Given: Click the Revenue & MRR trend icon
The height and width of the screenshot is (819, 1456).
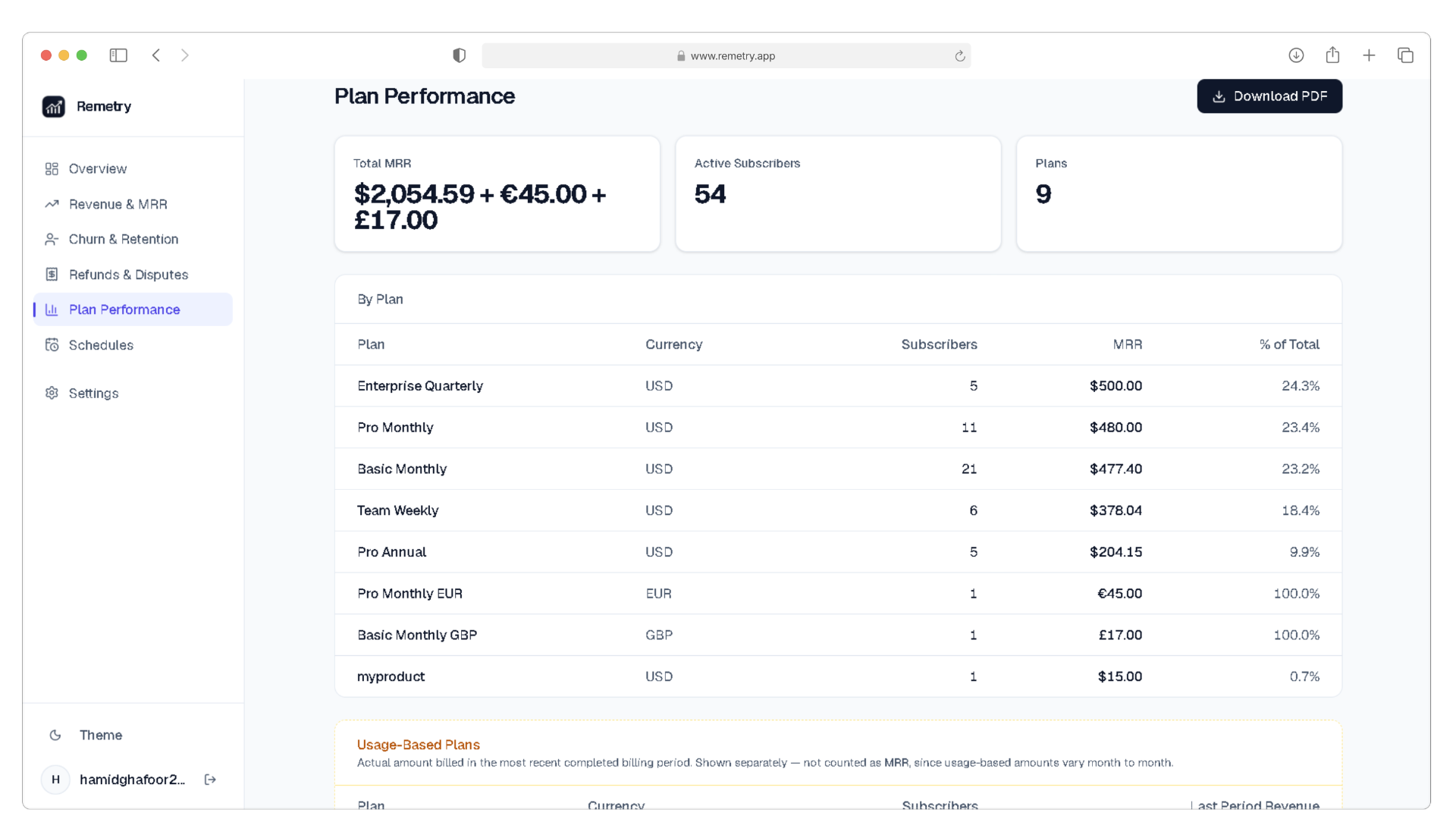Looking at the screenshot, I should [52, 204].
